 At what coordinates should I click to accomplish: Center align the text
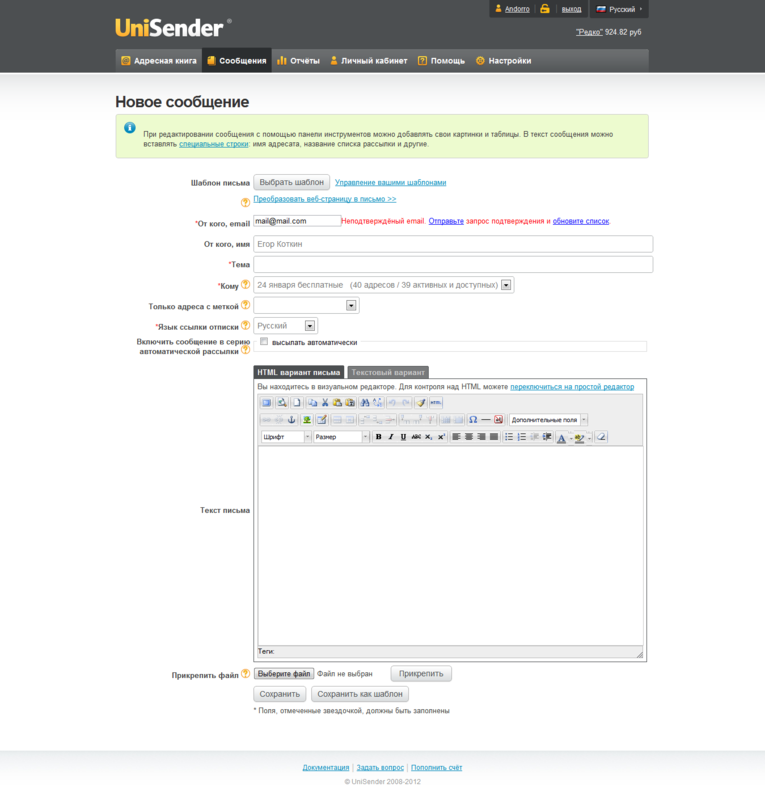point(468,437)
